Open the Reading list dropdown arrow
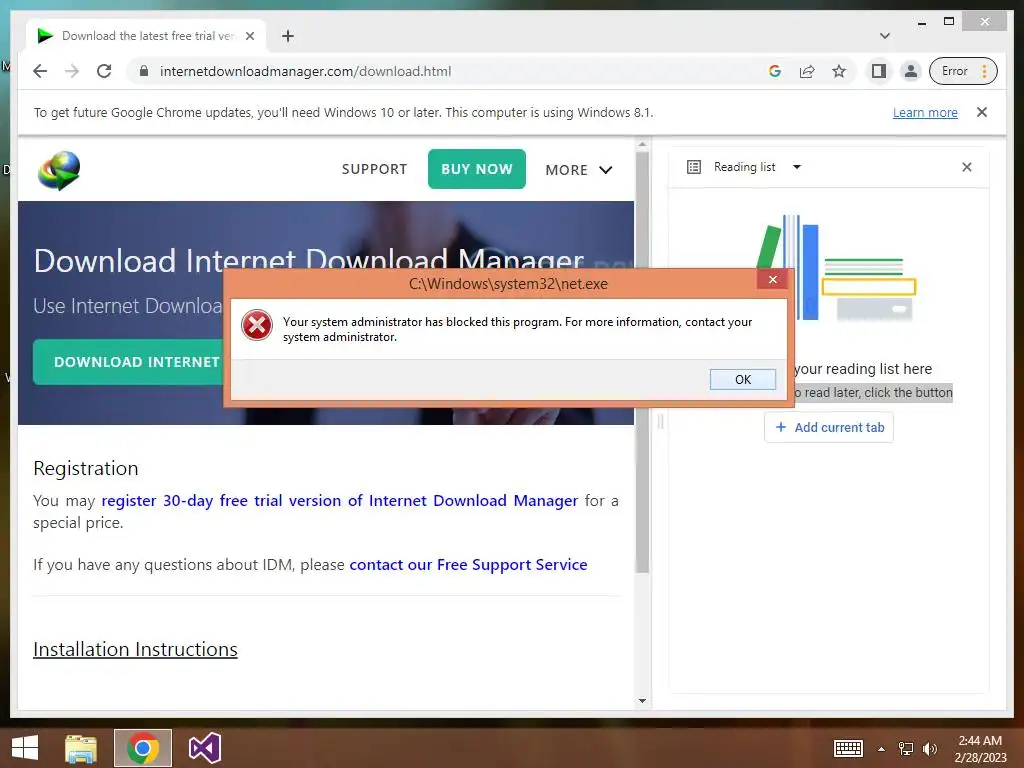This screenshot has height=768, width=1024. coord(797,167)
